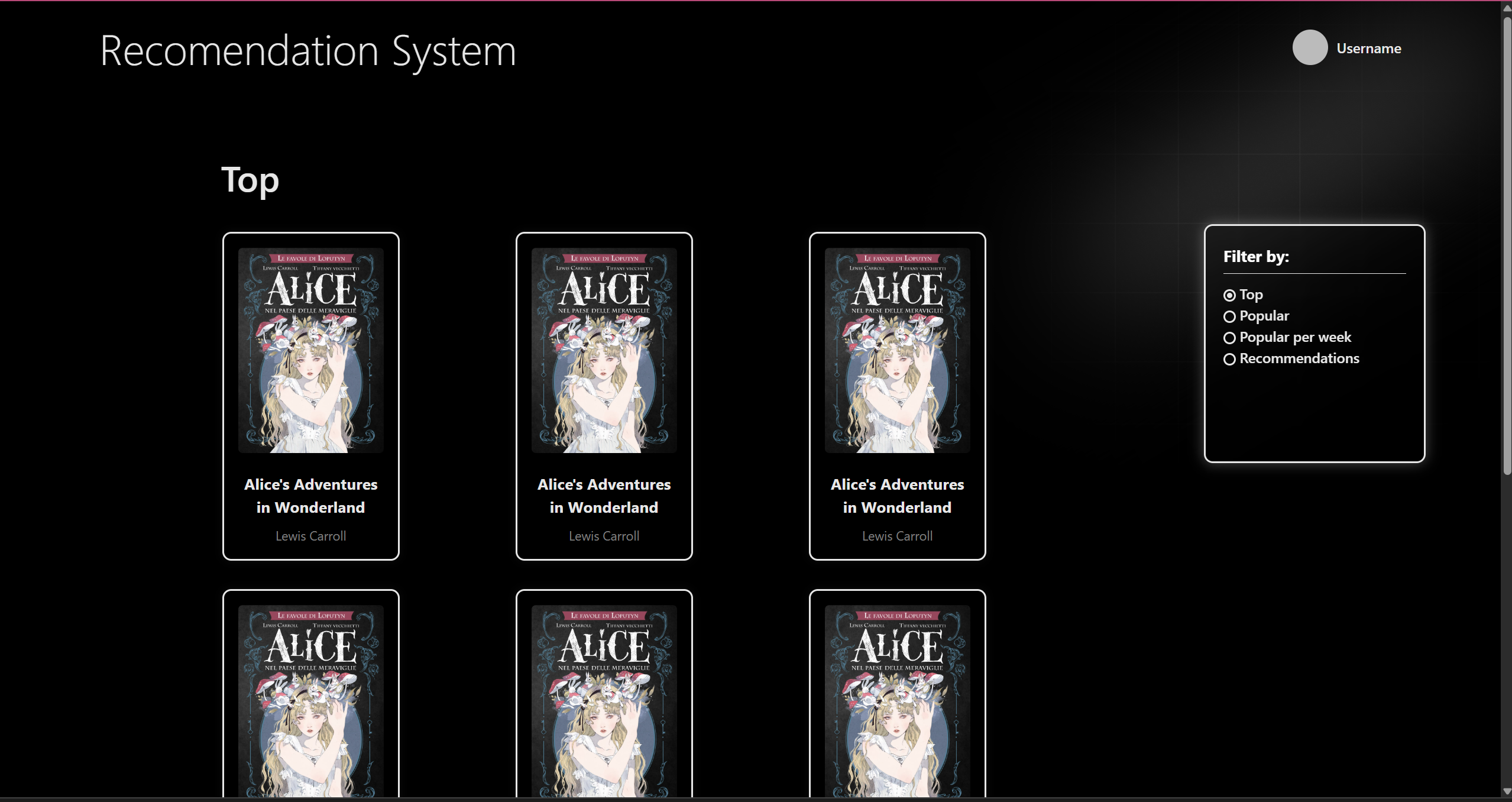The width and height of the screenshot is (1512, 802).
Task: Click scrollbar down arrow at bottom right
Action: click(1507, 792)
